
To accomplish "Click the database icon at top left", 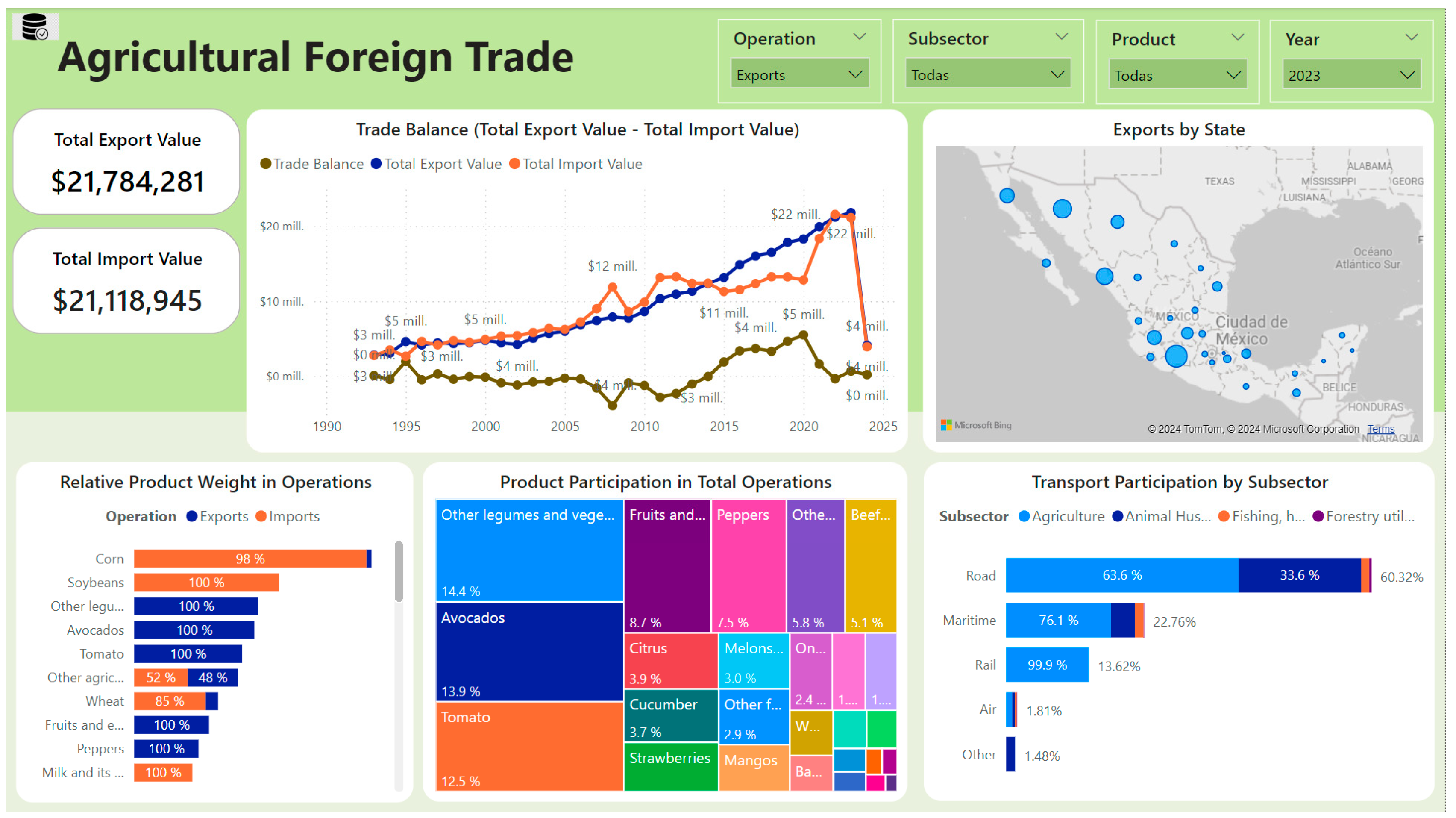I will point(35,26).
